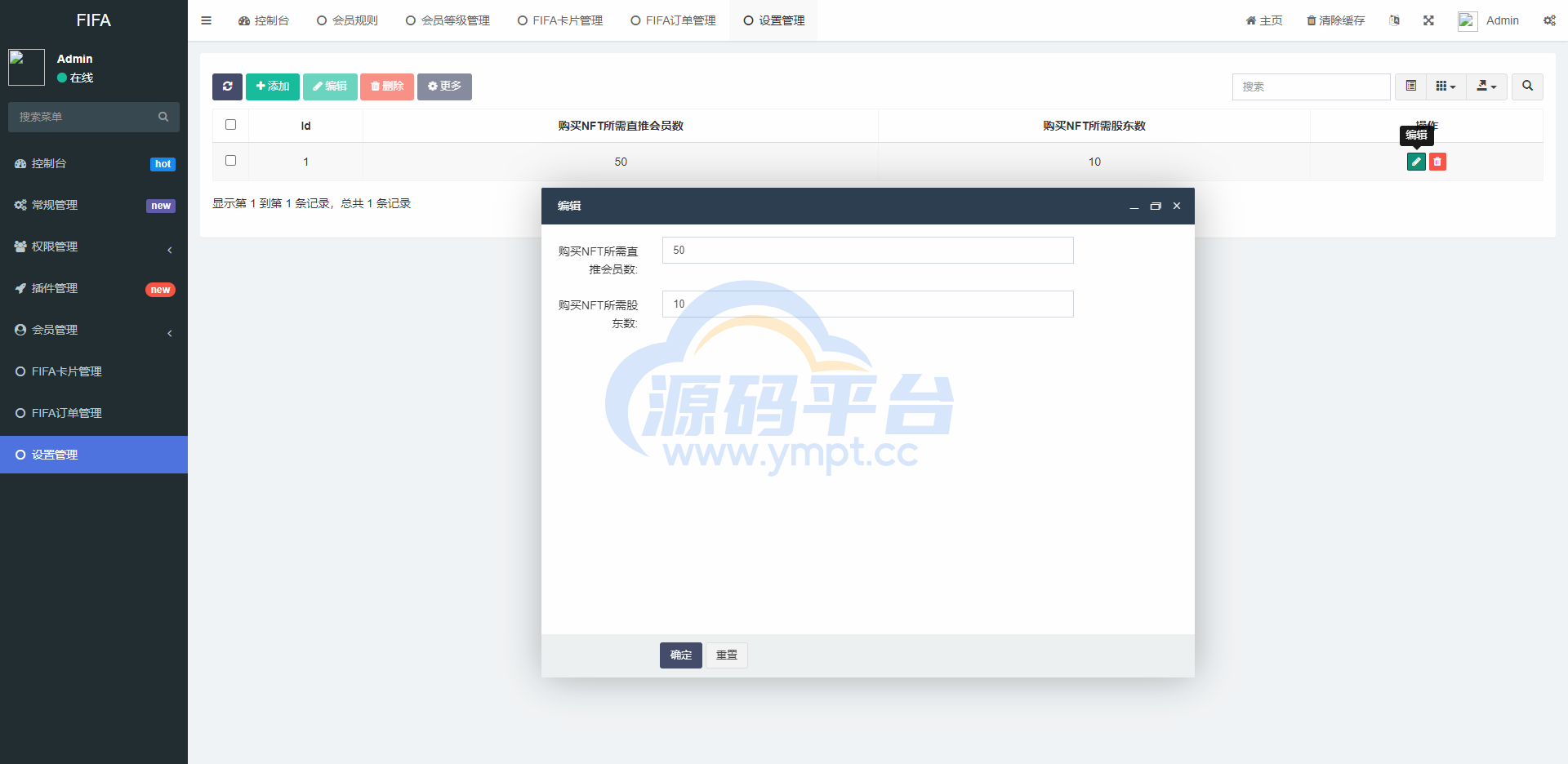Switch to the 会员等级管理 tab
This screenshot has width=1568, height=764.
point(448,20)
